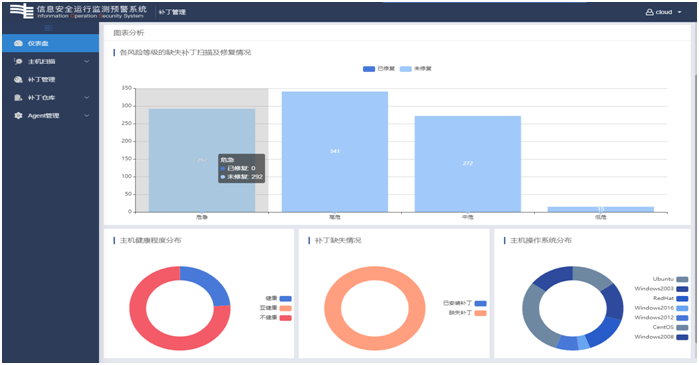Click the 主机健康程度分布 chart title
699x365 pixels.
click(150, 240)
